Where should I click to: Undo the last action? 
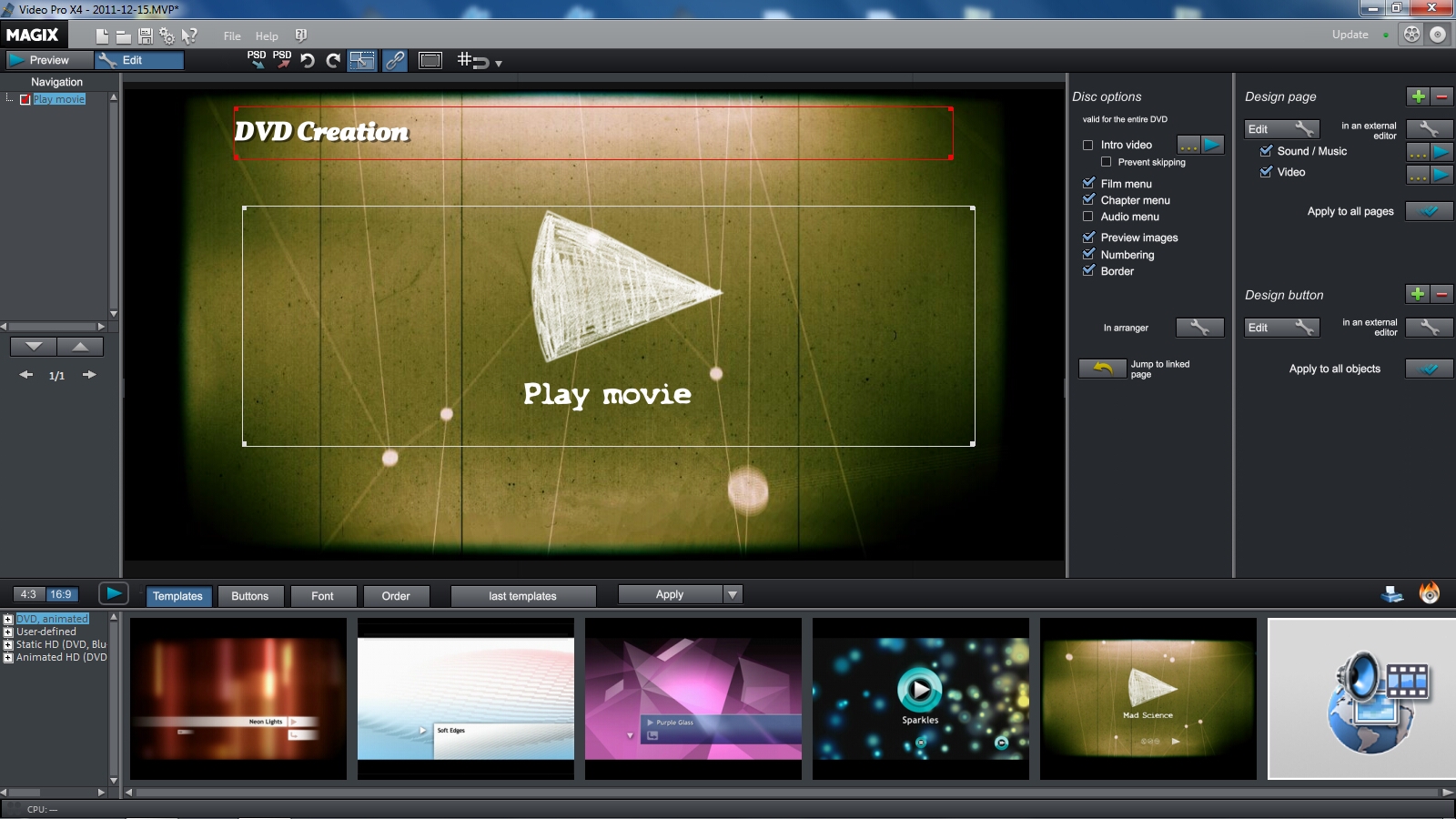(308, 61)
